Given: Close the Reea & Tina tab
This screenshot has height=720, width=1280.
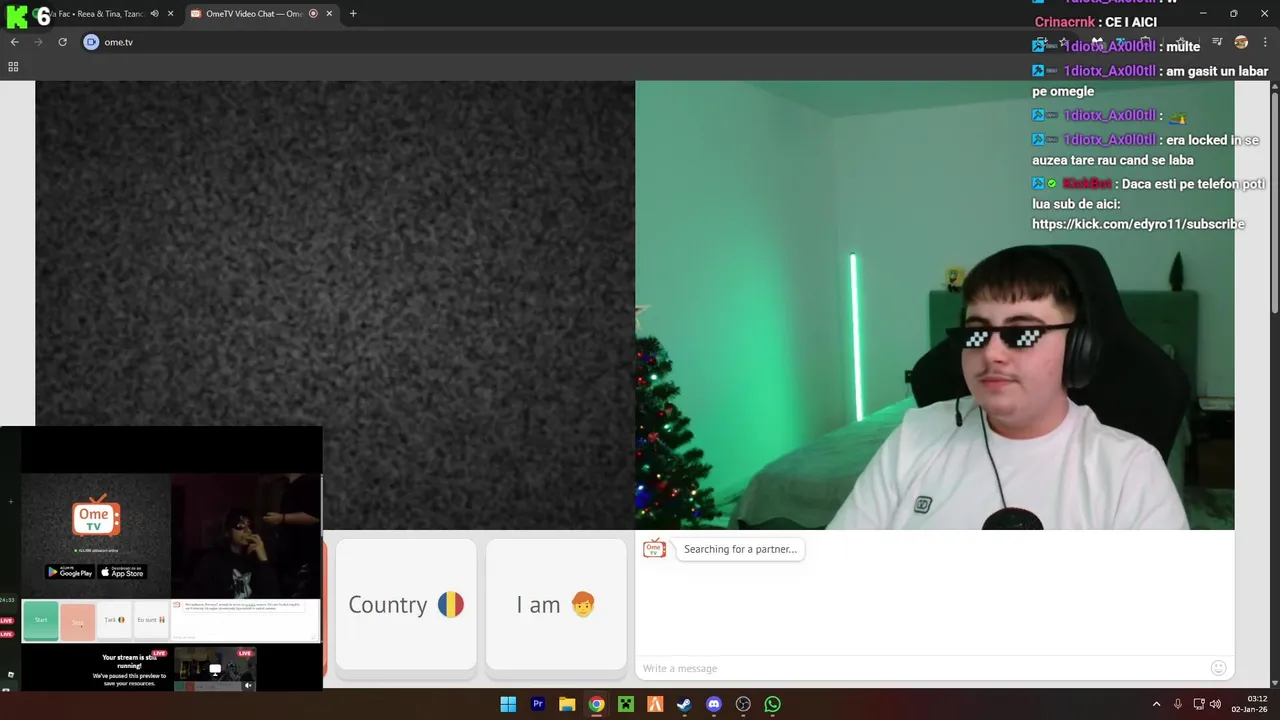Looking at the screenshot, I should pos(171,14).
